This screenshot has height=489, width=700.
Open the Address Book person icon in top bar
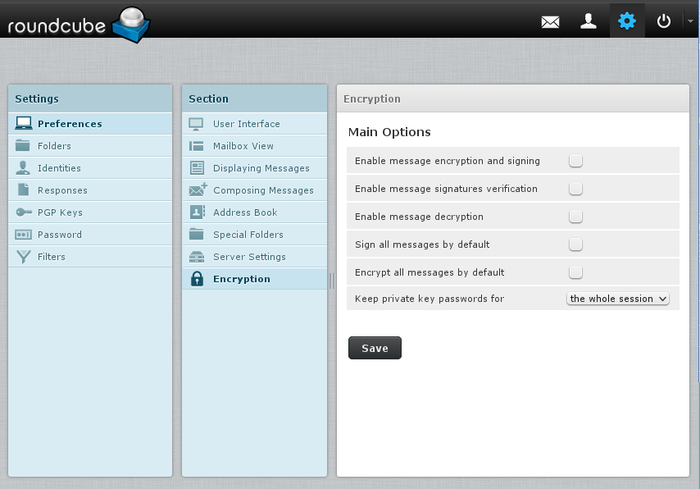588,21
